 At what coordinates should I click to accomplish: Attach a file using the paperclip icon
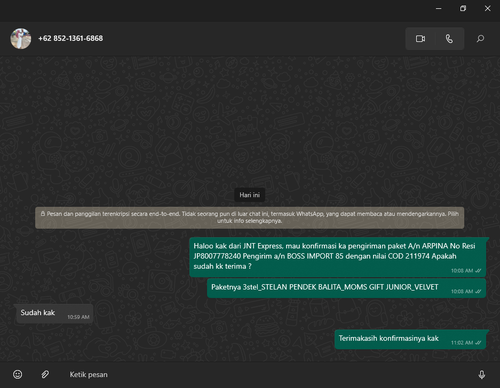pyautogui.click(x=45, y=374)
